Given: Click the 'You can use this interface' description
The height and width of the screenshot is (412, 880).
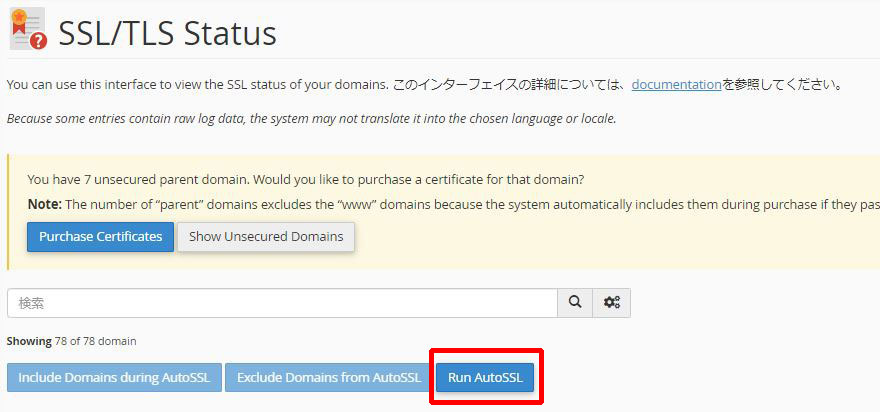Looking at the screenshot, I should pos(197,85).
